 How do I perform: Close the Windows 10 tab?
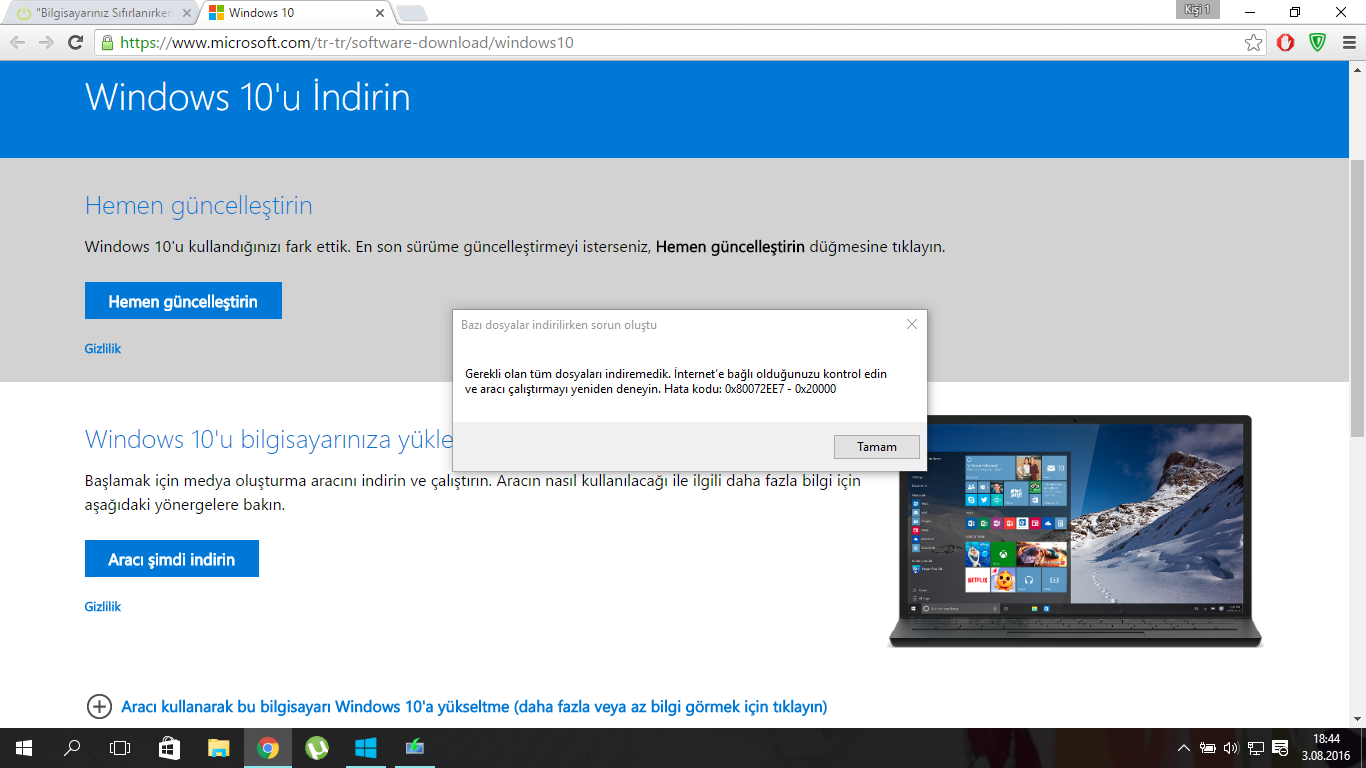coord(380,13)
